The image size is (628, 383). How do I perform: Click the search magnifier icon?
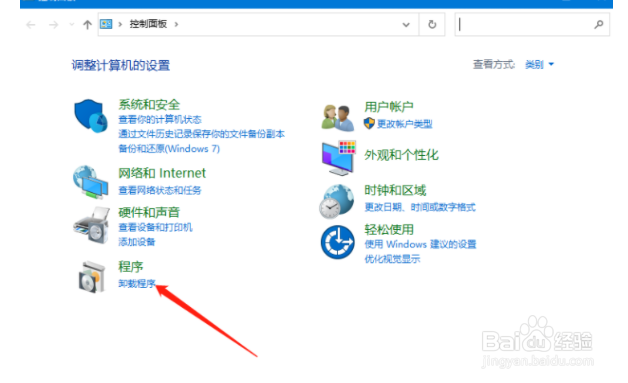point(599,24)
